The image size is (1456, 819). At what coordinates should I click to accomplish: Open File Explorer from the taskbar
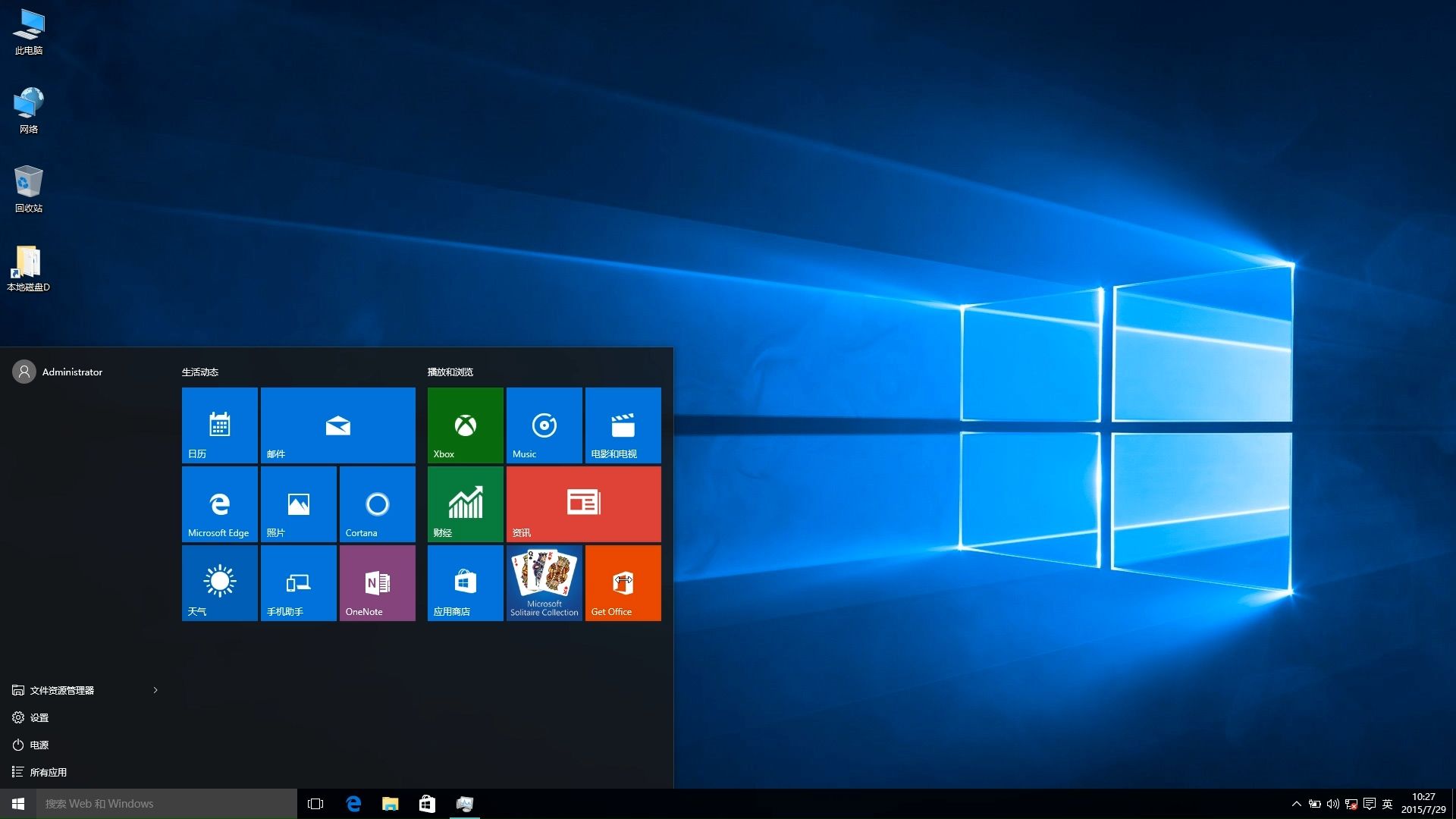point(391,804)
